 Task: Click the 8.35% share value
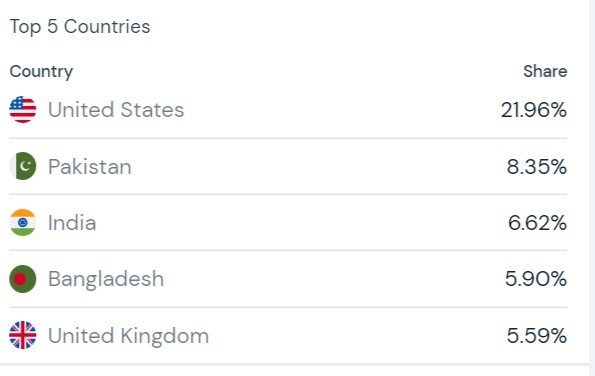[x=537, y=167]
